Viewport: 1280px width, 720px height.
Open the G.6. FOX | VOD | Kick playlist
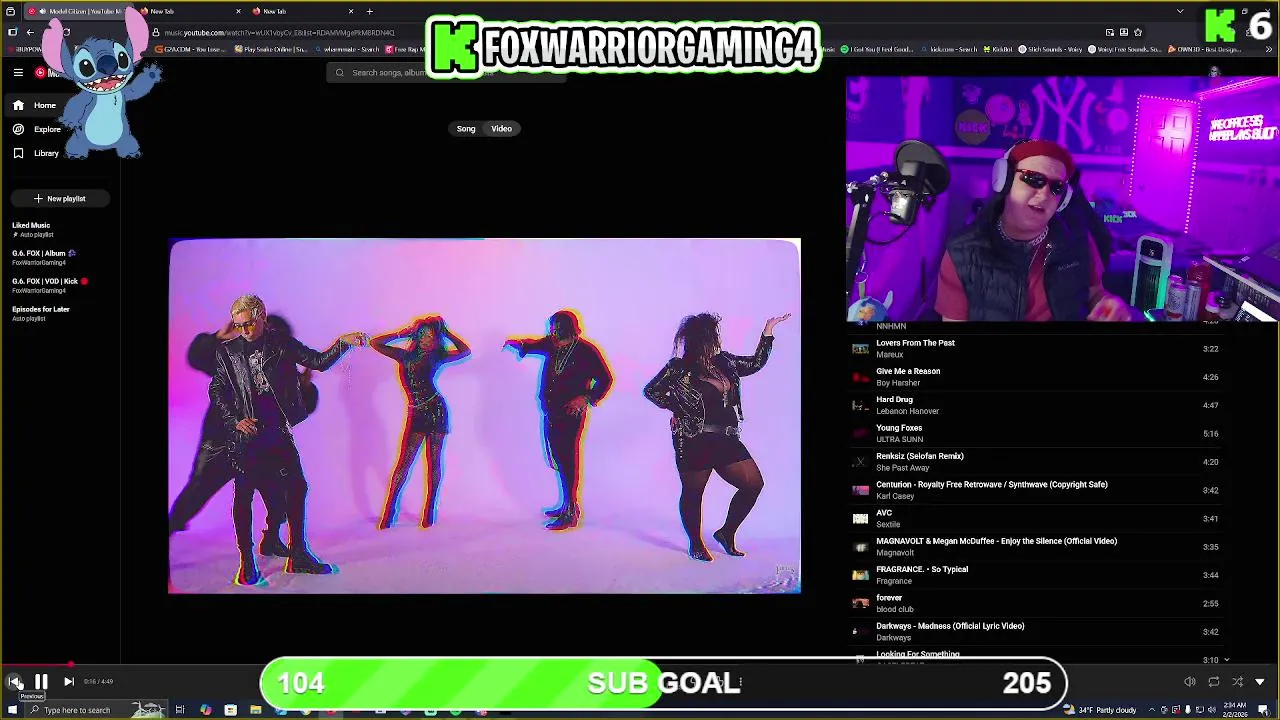pos(60,285)
